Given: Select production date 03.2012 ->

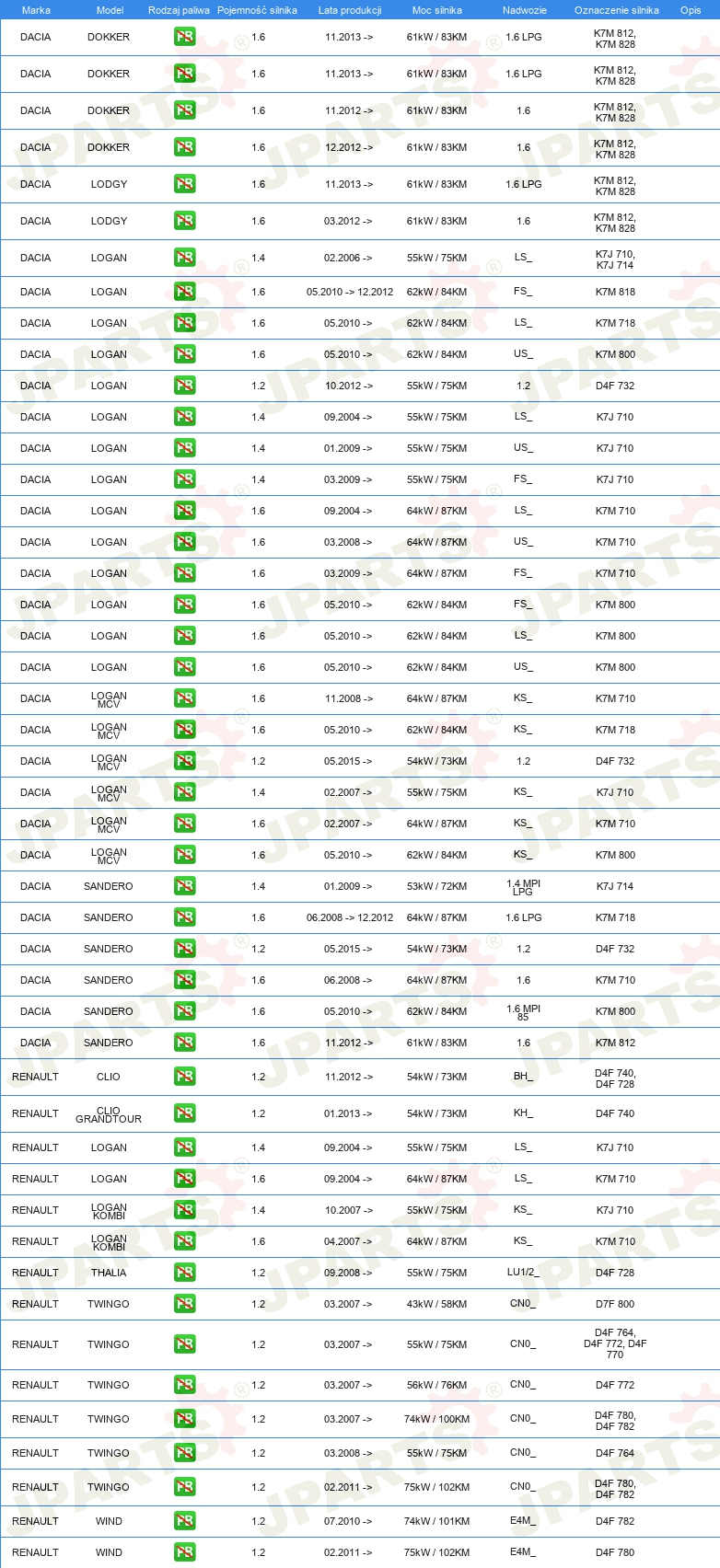Looking at the screenshot, I should tap(348, 221).
